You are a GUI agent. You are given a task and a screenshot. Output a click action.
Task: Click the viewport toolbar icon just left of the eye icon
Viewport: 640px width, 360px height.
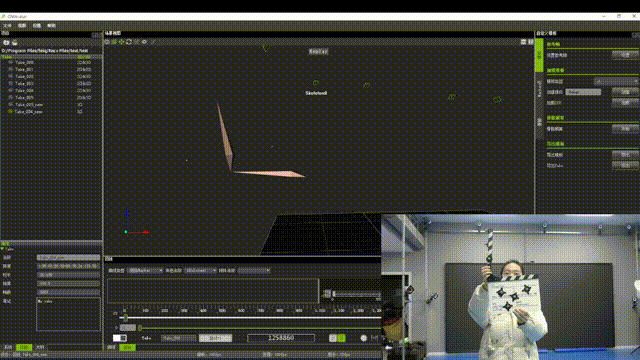(x=137, y=42)
